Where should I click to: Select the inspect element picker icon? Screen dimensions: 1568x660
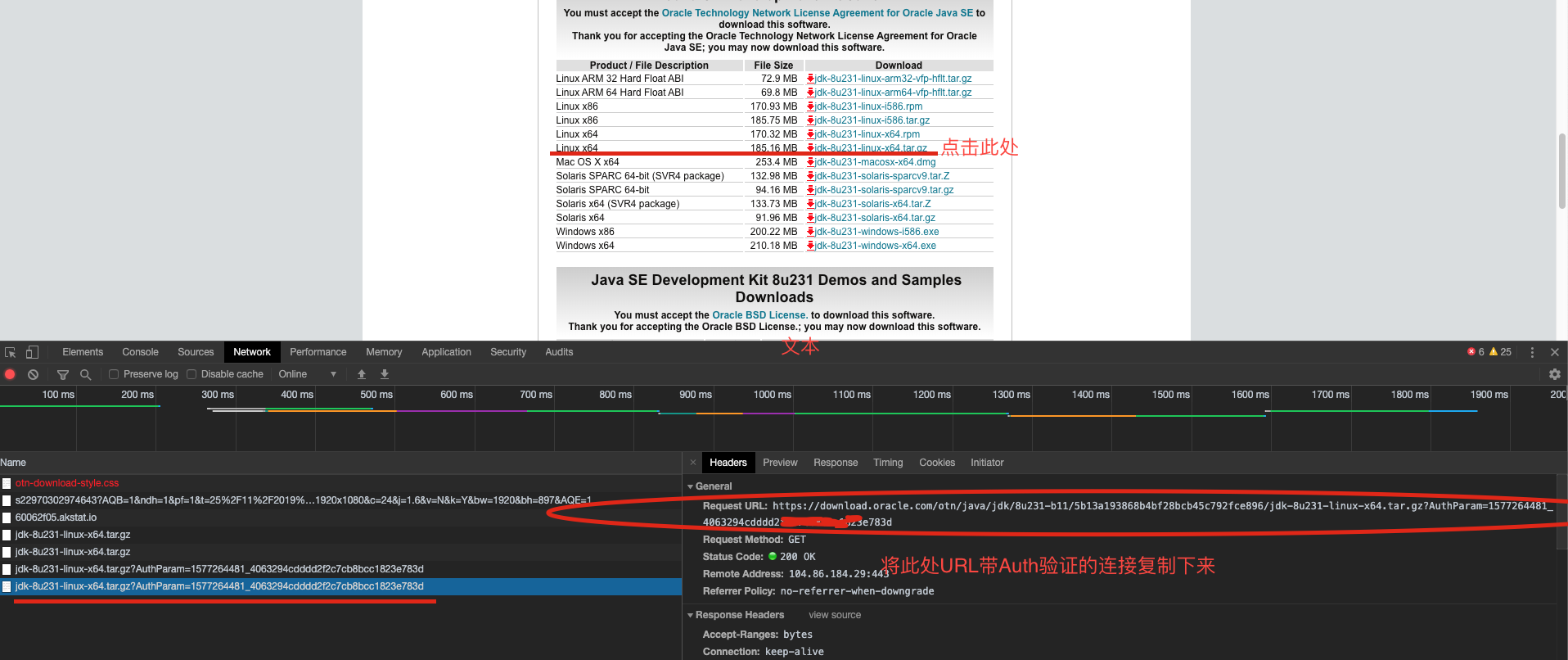[x=11, y=352]
